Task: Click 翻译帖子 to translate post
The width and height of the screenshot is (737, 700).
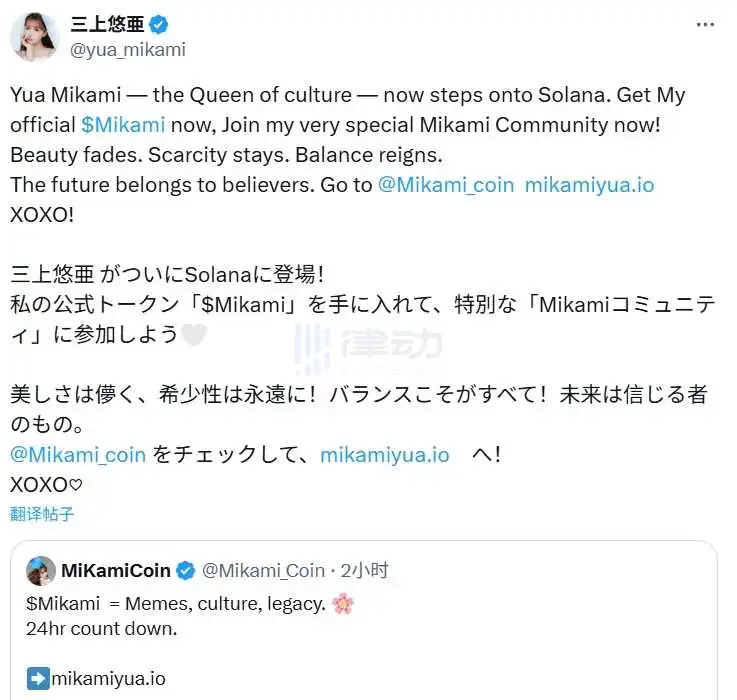Action: point(42,514)
